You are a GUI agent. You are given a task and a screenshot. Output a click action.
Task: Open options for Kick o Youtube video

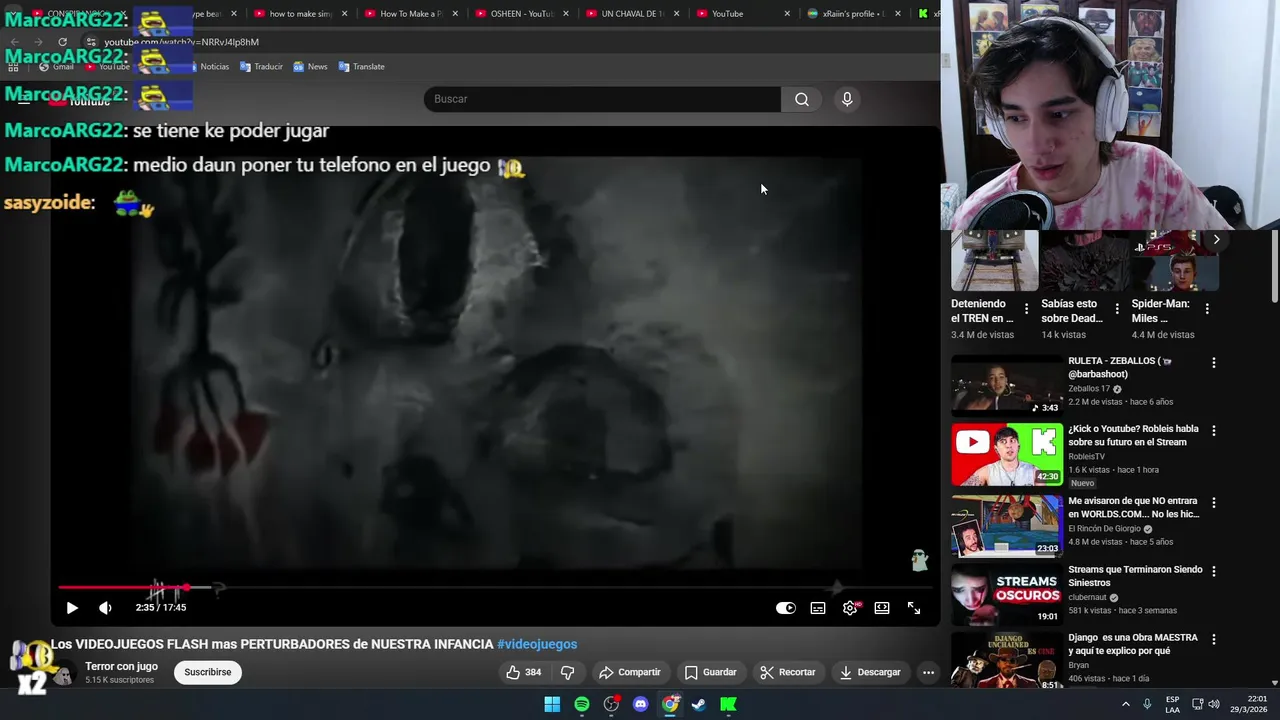(1214, 431)
